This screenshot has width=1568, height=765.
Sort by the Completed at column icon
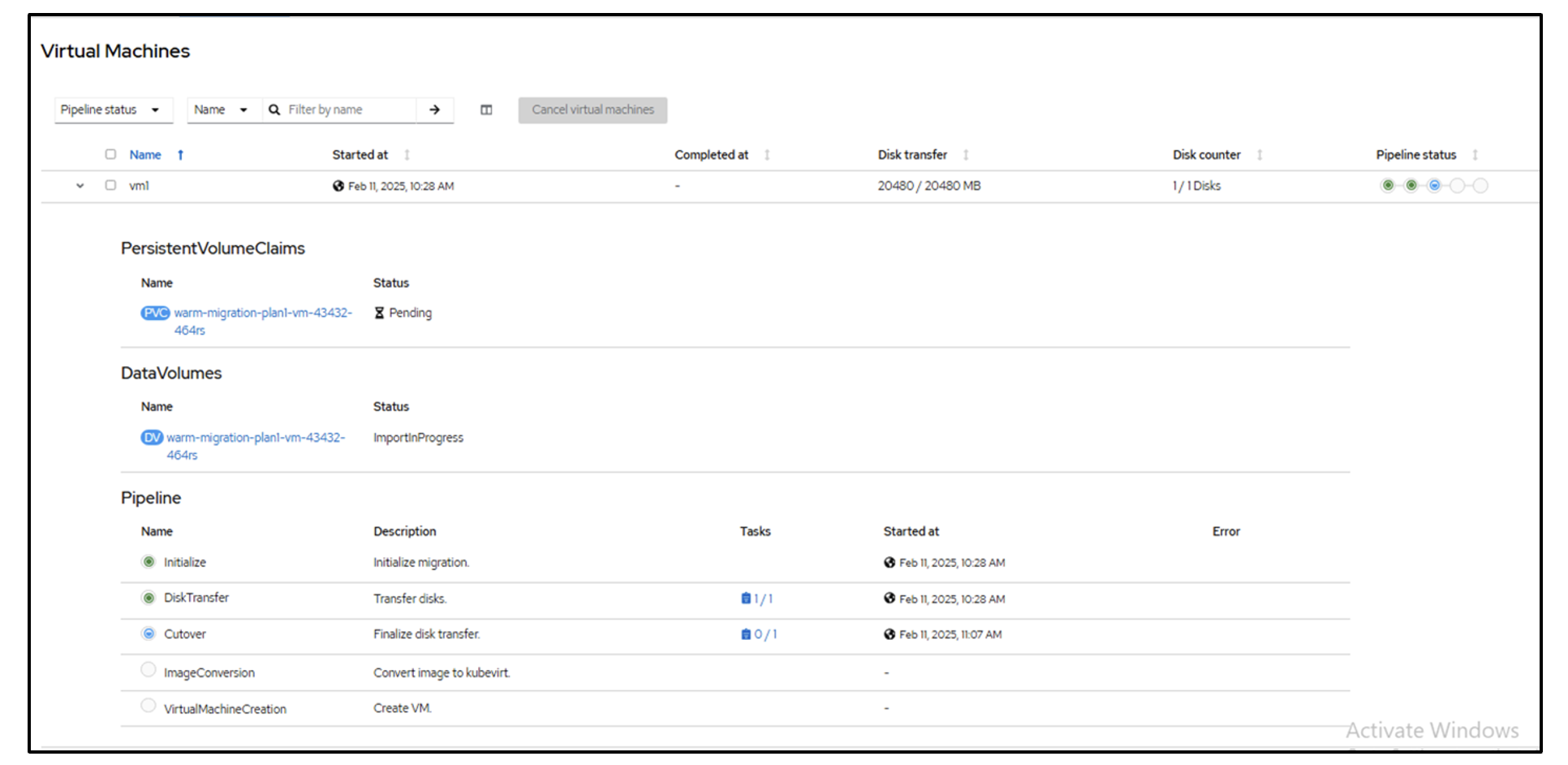[767, 155]
